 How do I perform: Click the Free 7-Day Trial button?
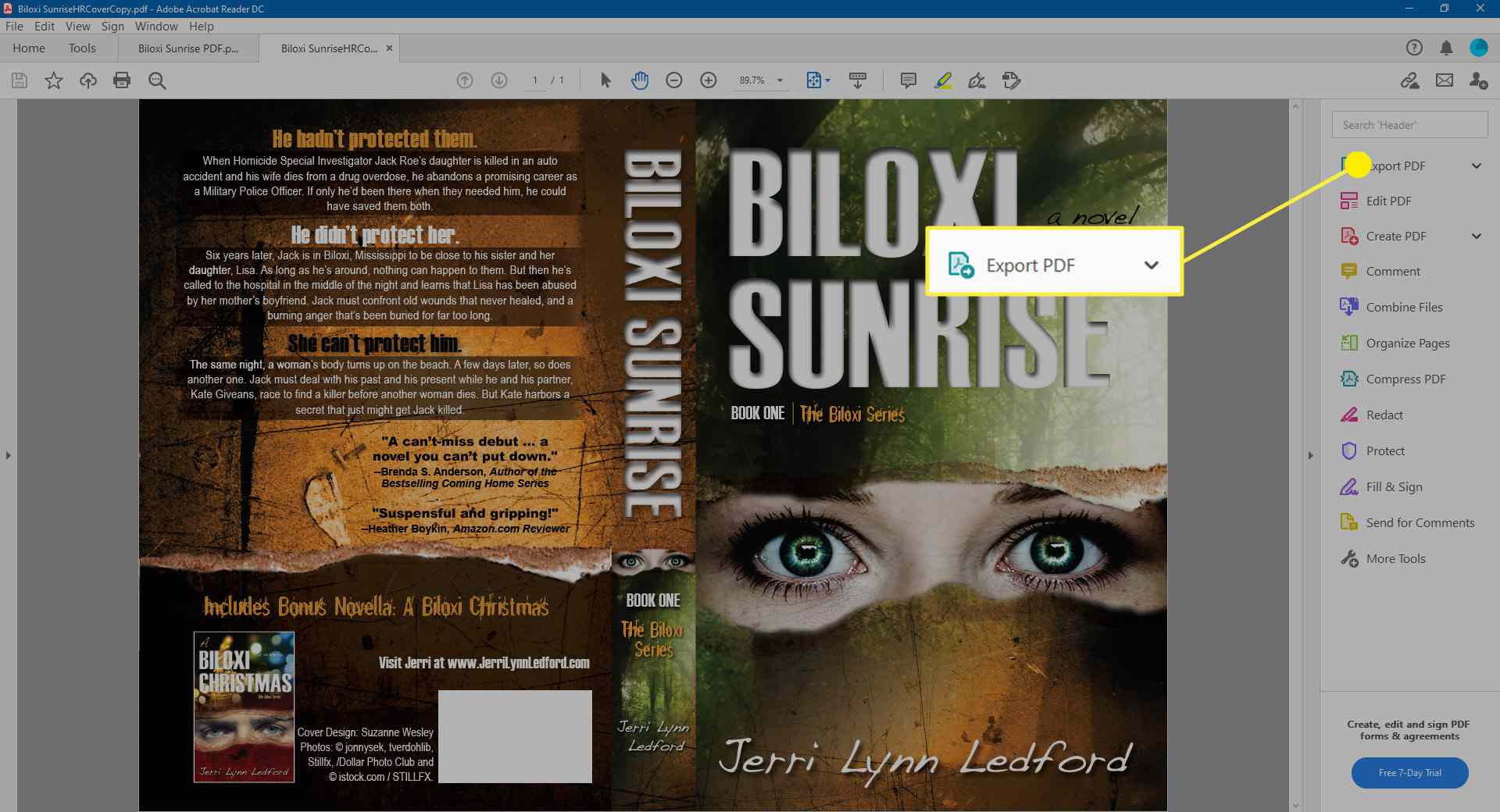point(1409,772)
